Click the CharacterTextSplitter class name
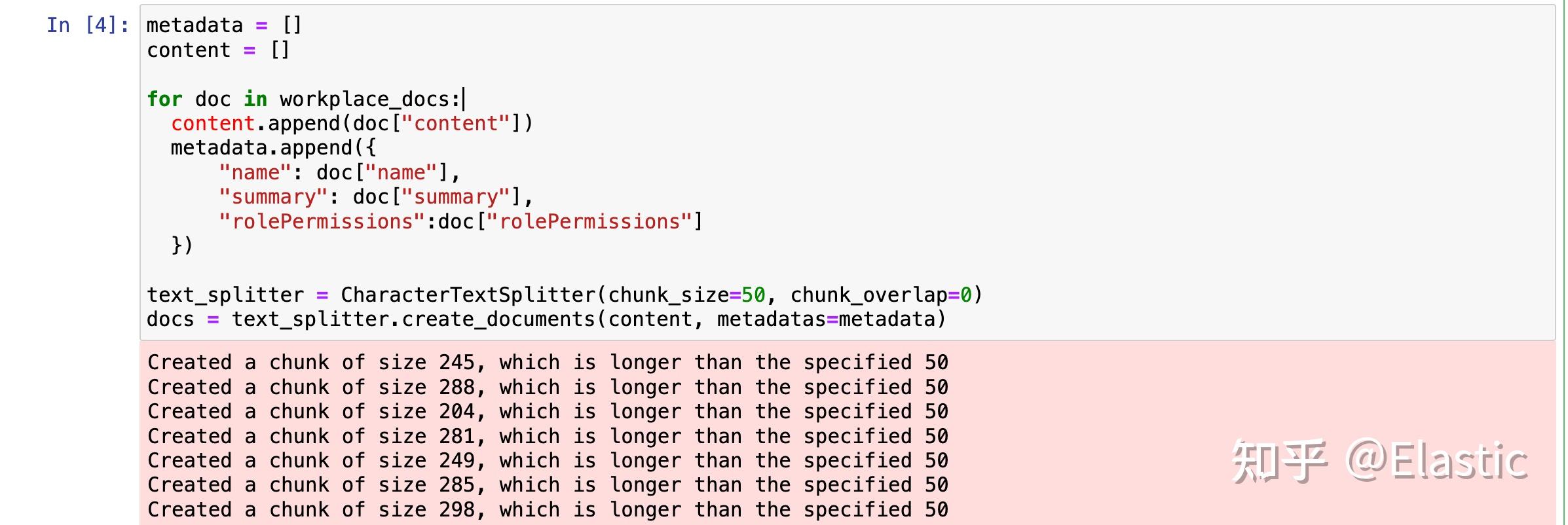This screenshot has width=1568, height=525. [x=467, y=295]
